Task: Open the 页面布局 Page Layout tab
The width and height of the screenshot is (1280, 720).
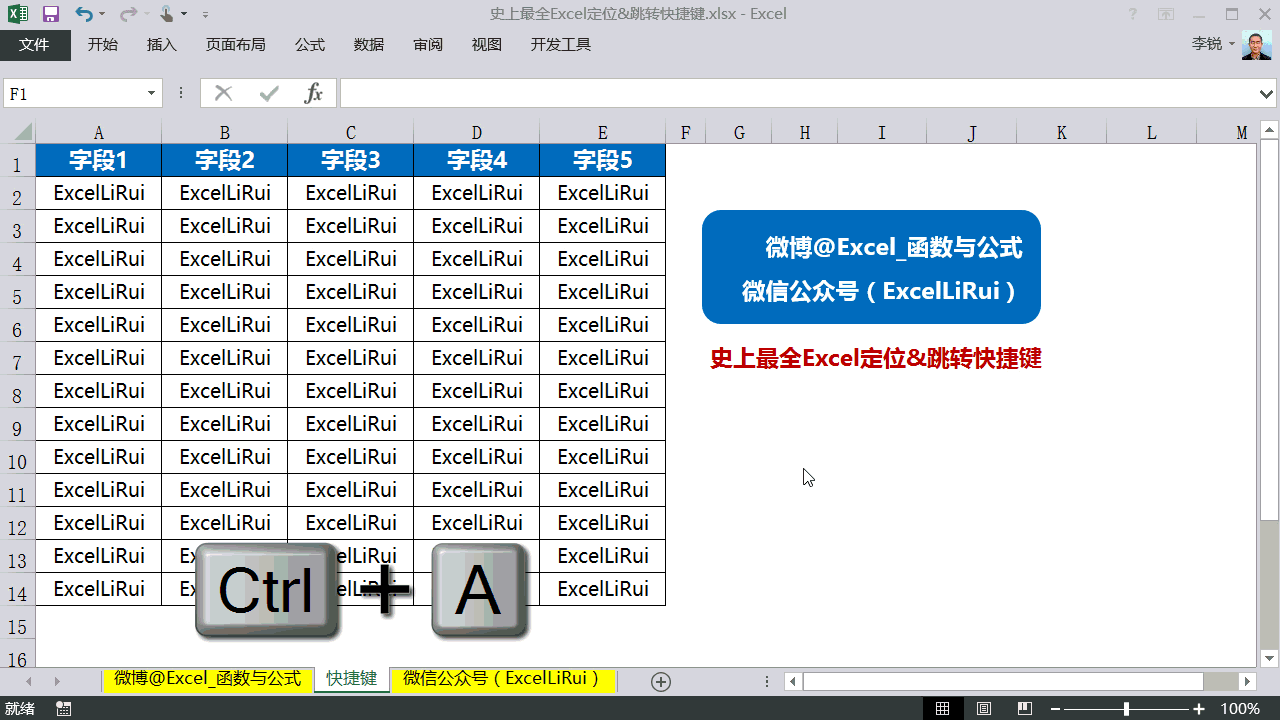Action: [x=236, y=45]
